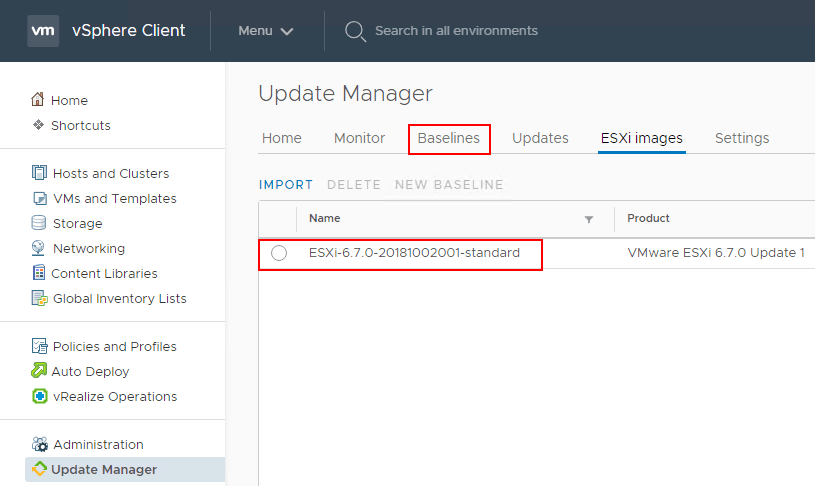Open the Name column filter icon
This screenshot has width=815, height=486.
589,219
